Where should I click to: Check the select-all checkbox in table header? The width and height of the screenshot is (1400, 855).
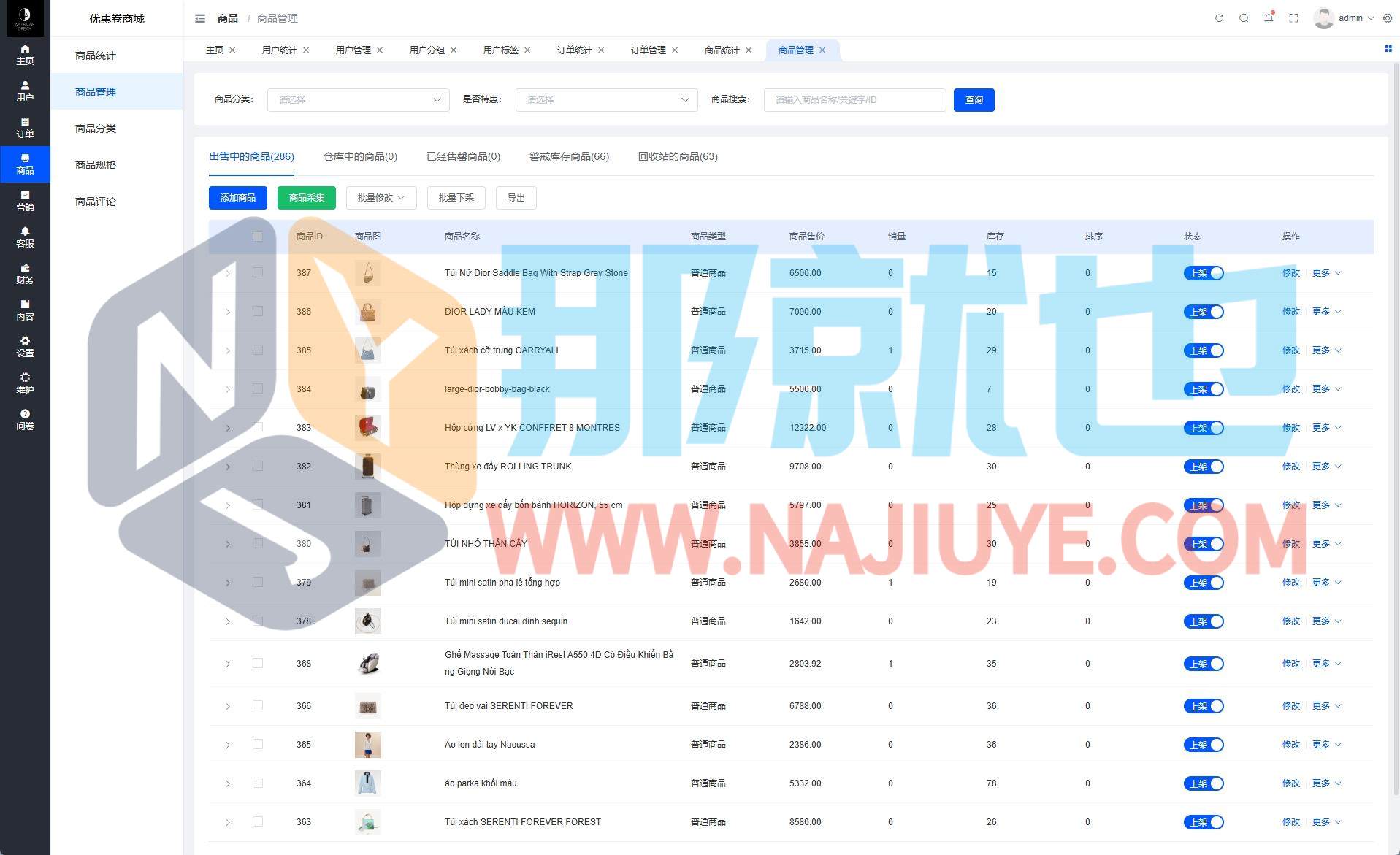[257, 236]
